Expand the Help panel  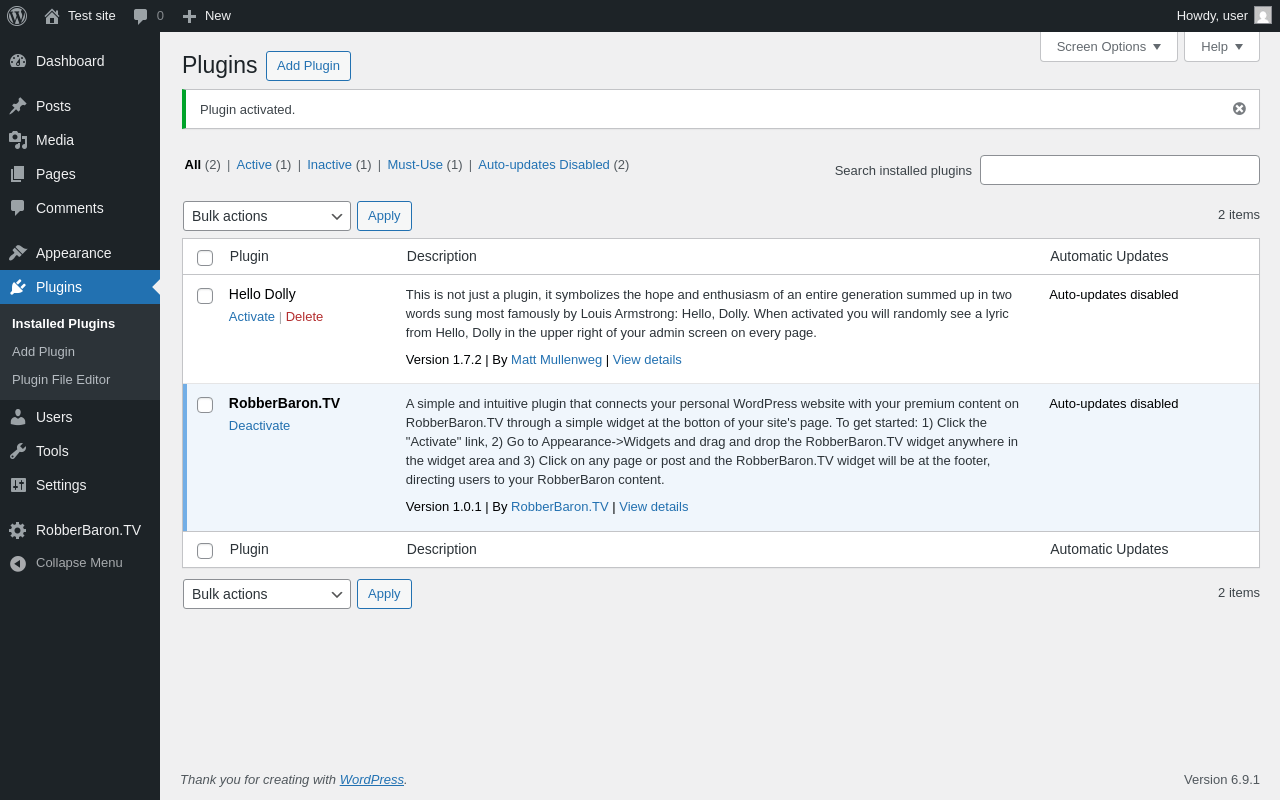(1221, 46)
